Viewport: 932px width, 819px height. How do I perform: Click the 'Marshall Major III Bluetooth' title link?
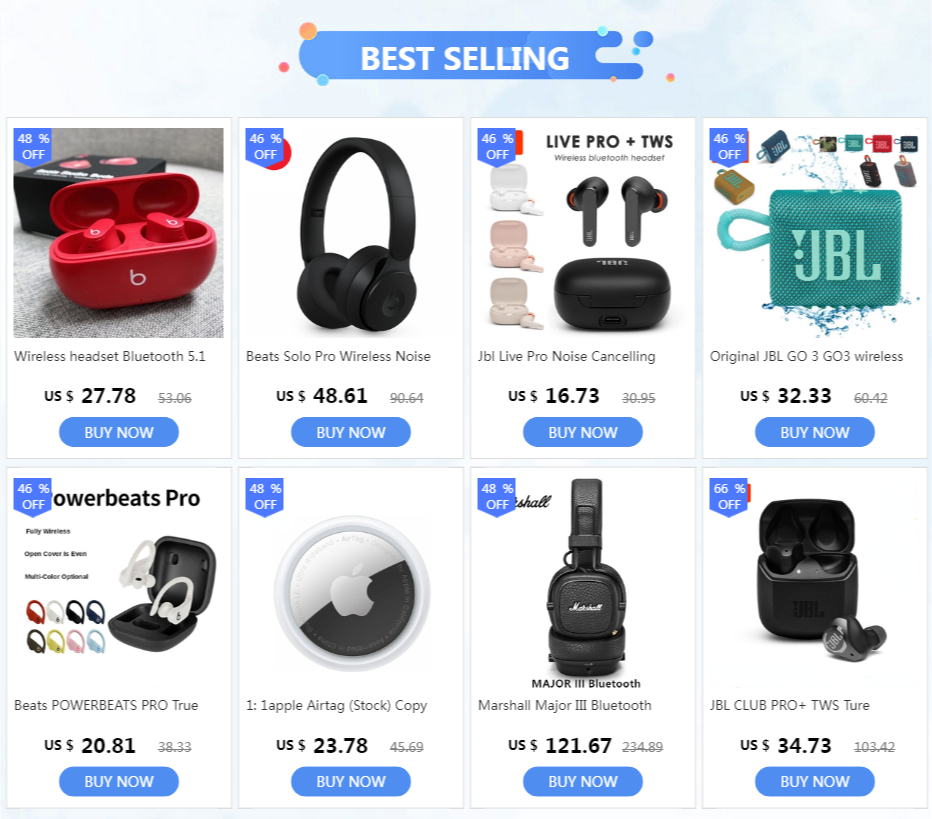(x=565, y=705)
